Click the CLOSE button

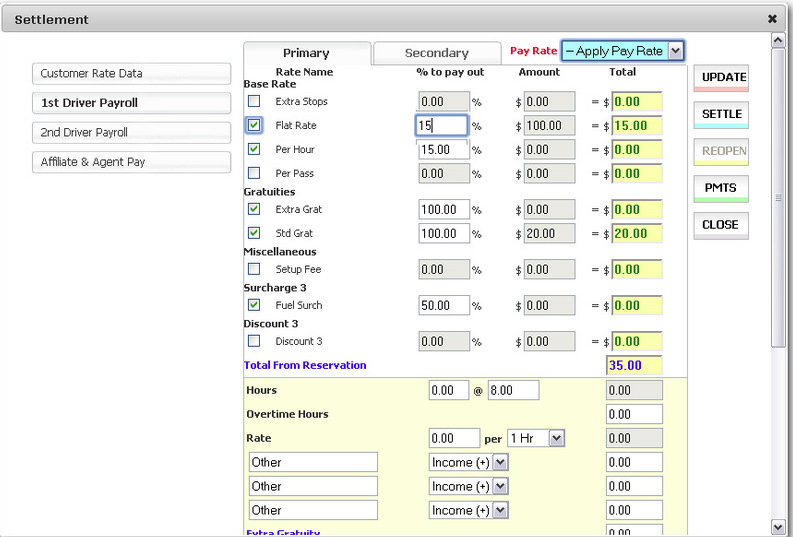tap(721, 225)
